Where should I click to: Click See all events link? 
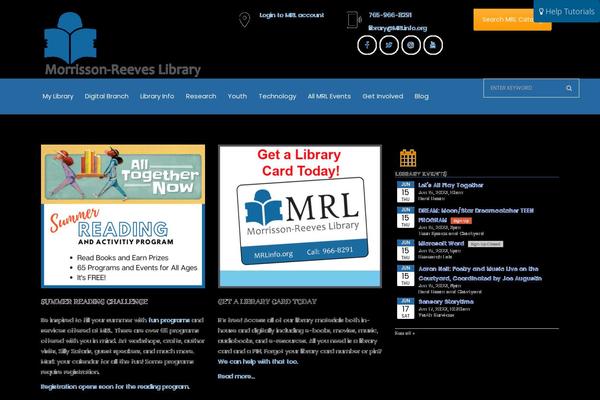(404, 333)
